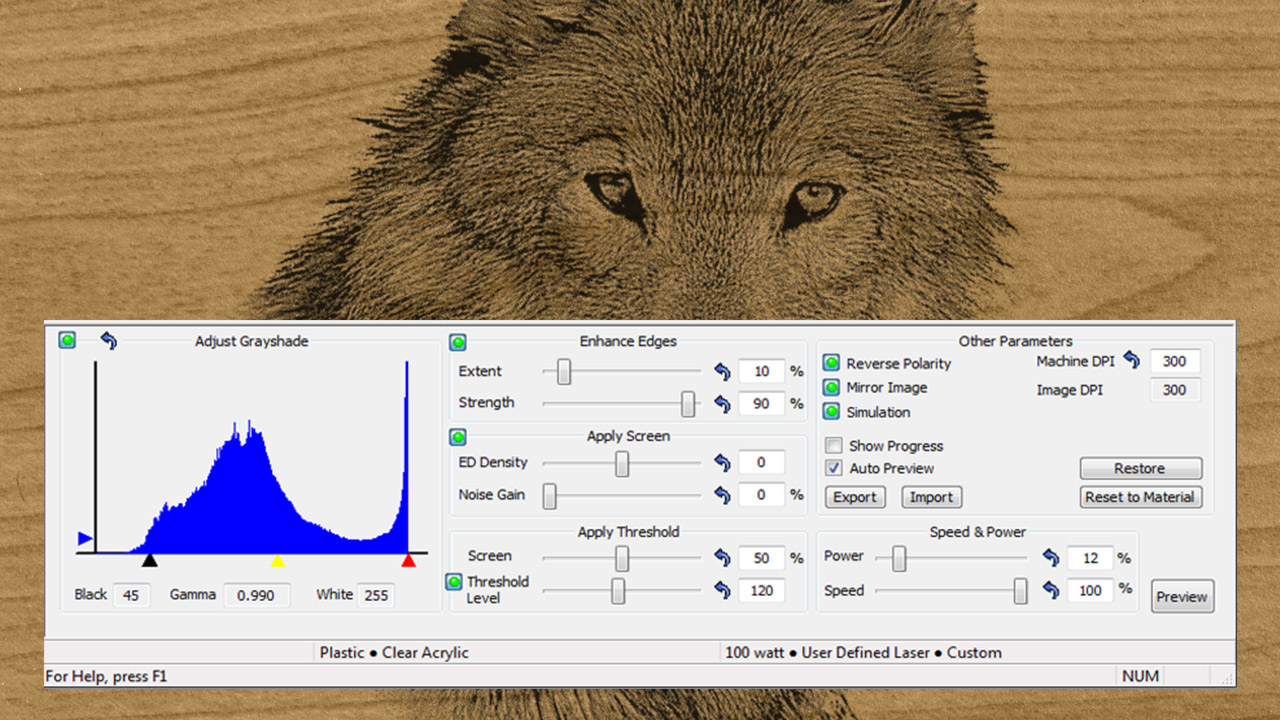The height and width of the screenshot is (720, 1280).
Task: Toggle the Mirror Image option
Action: click(x=831, y=387)
